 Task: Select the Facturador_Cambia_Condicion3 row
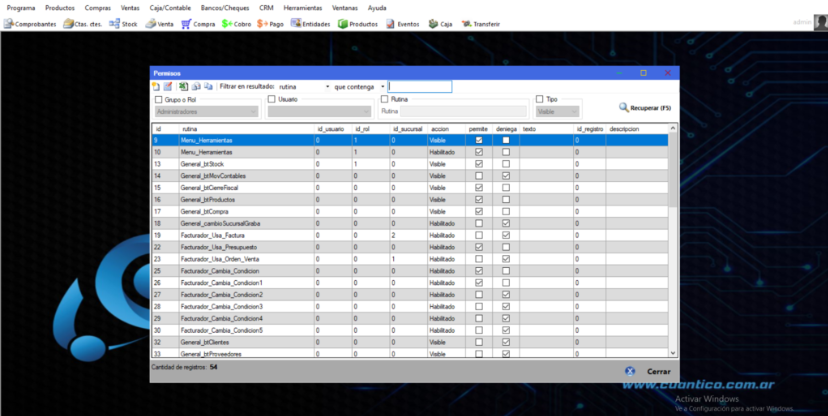pyautogui.click(x=410, y=307)
